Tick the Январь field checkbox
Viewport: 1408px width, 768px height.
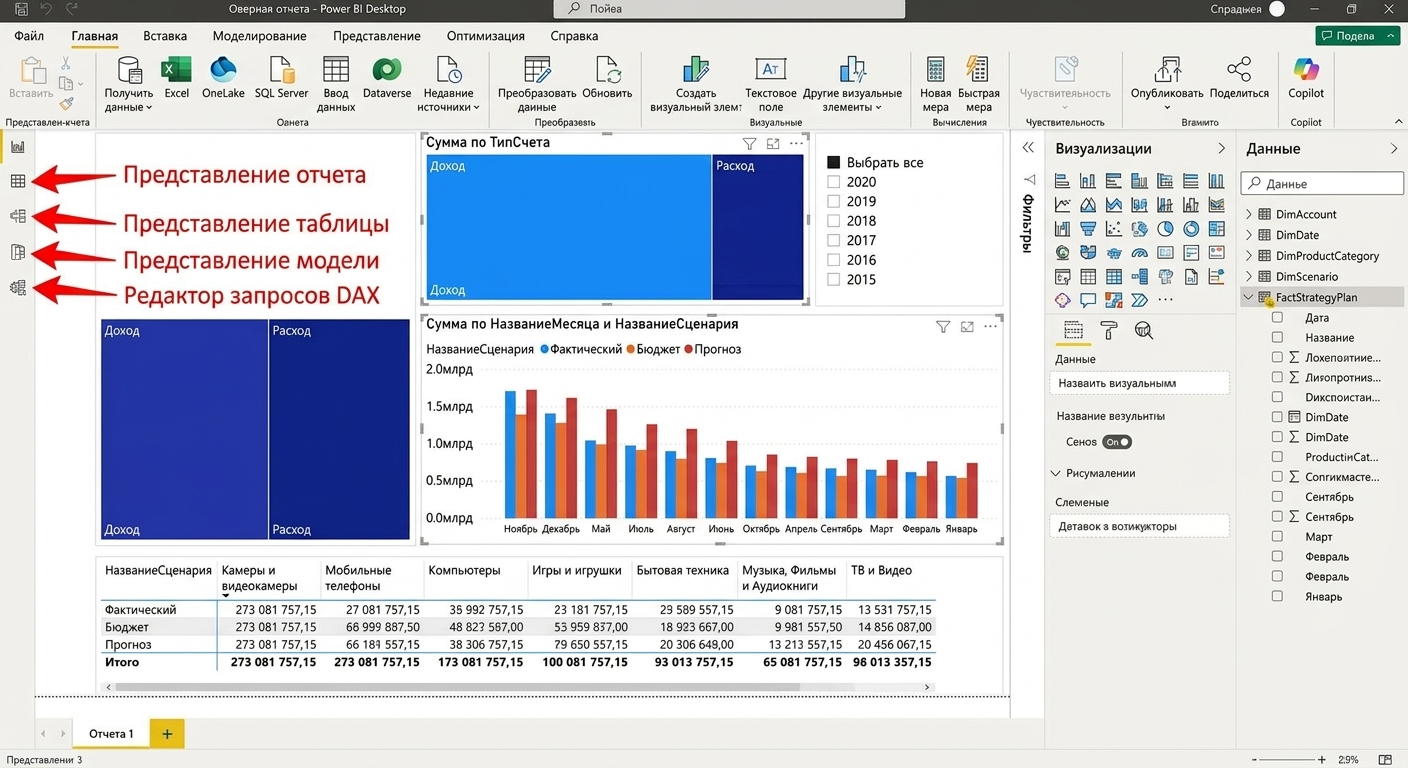[1277, 596]
